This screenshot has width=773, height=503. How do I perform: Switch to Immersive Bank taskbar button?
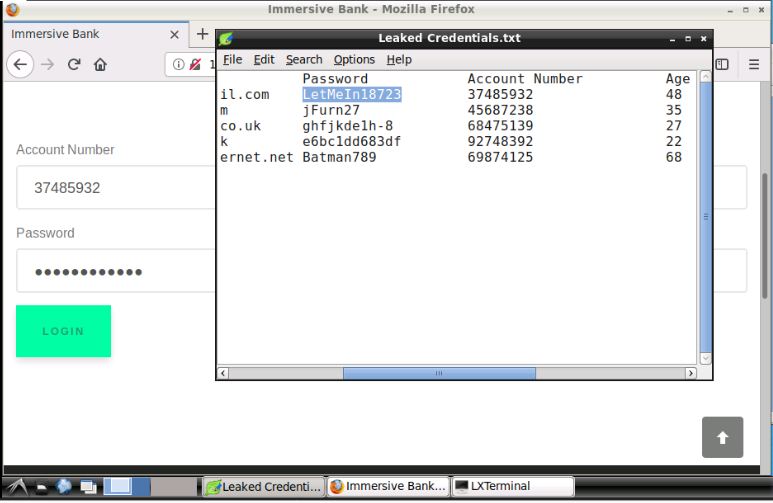pos(389,486)
